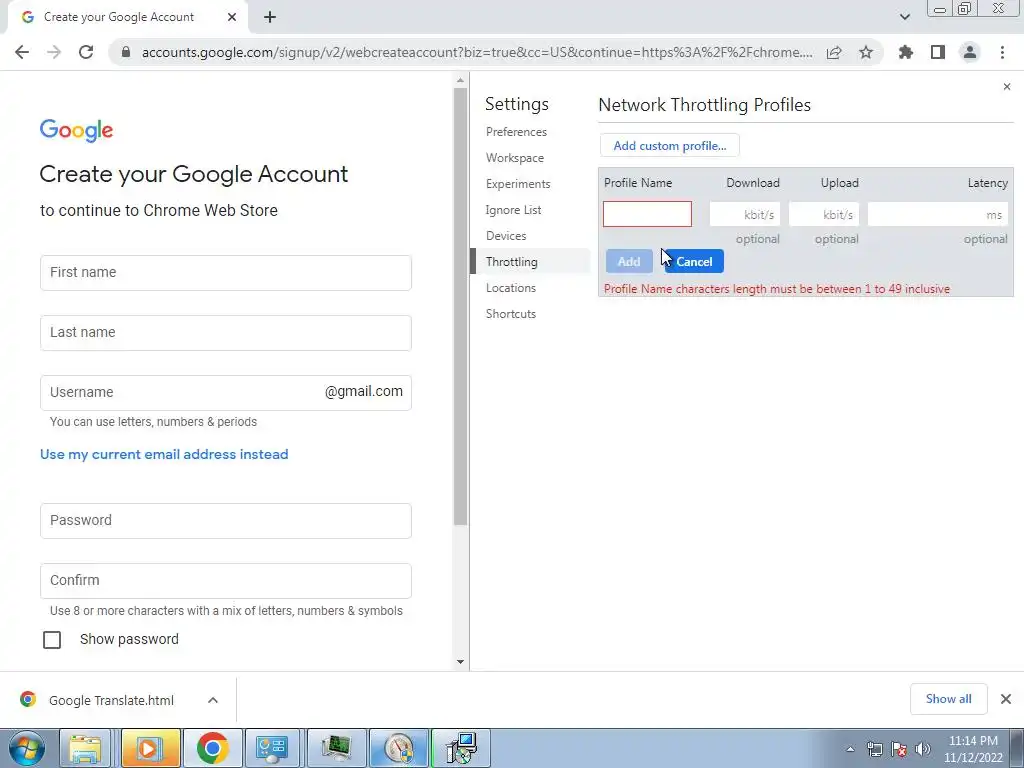
Task: Click the taskbar clock showing 11:14 PM
Action: (x=973, y=749)
